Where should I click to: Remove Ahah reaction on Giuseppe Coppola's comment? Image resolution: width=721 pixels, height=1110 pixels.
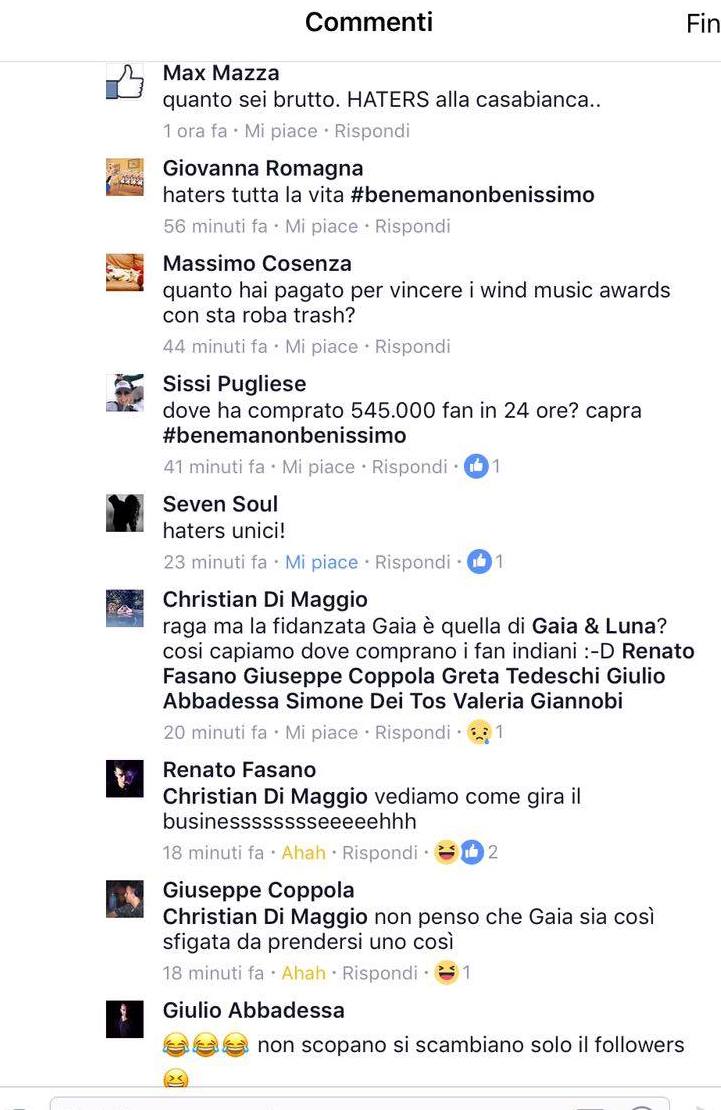coord(303,973)
